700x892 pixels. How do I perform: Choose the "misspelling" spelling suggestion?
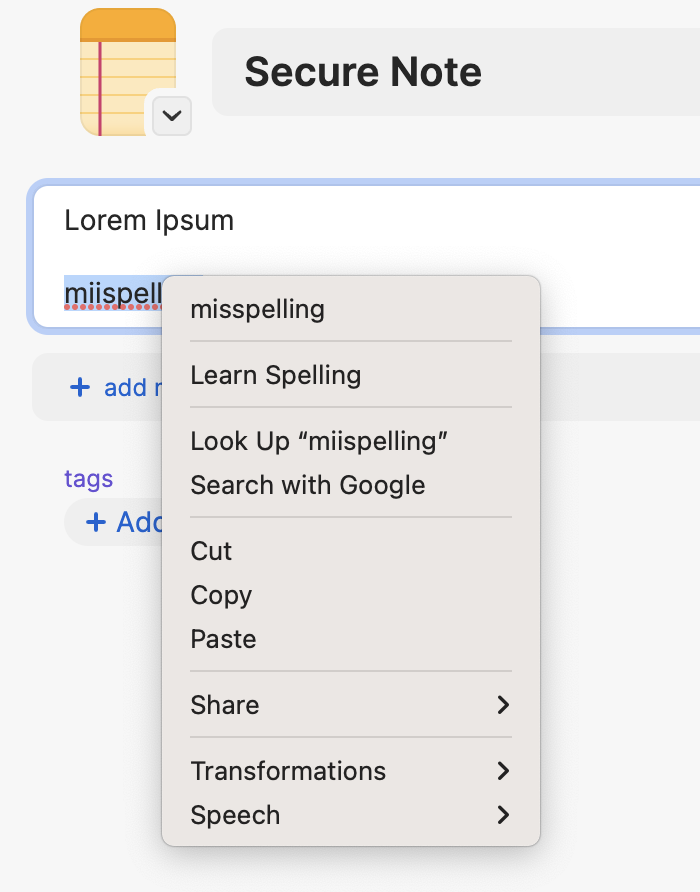point(258,309)
